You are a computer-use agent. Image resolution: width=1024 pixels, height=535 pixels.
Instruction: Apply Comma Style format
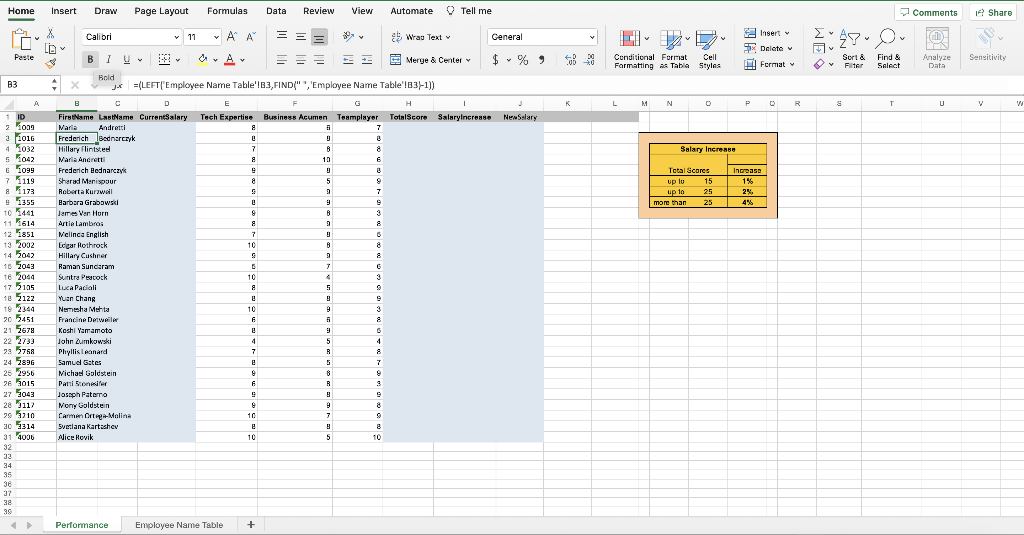pos(541,60)
